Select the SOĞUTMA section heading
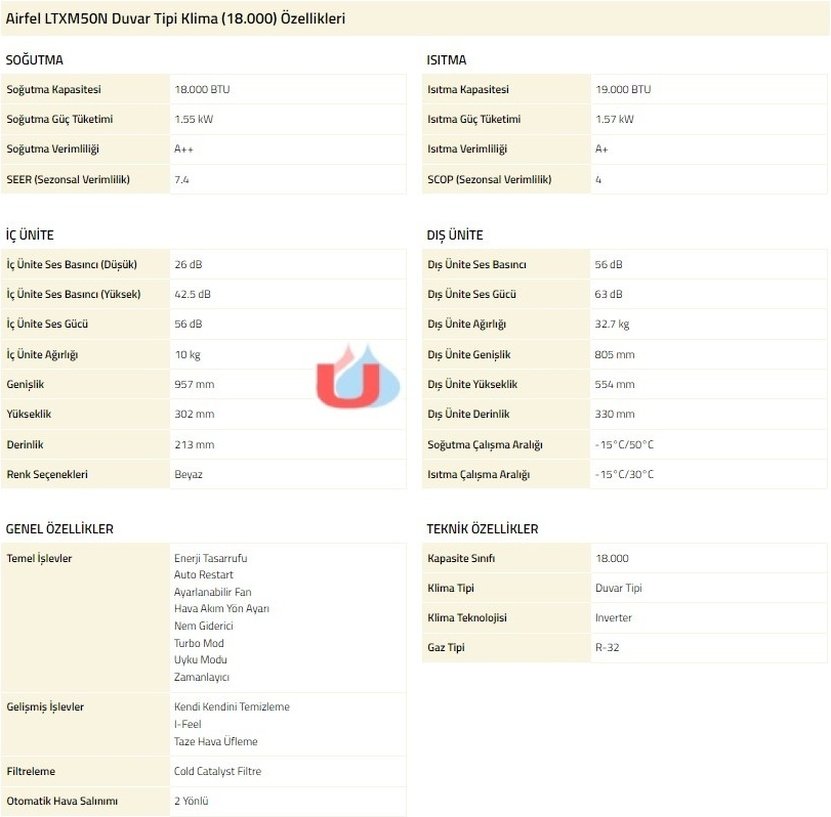The image size is (831, 817). point(34,60)
